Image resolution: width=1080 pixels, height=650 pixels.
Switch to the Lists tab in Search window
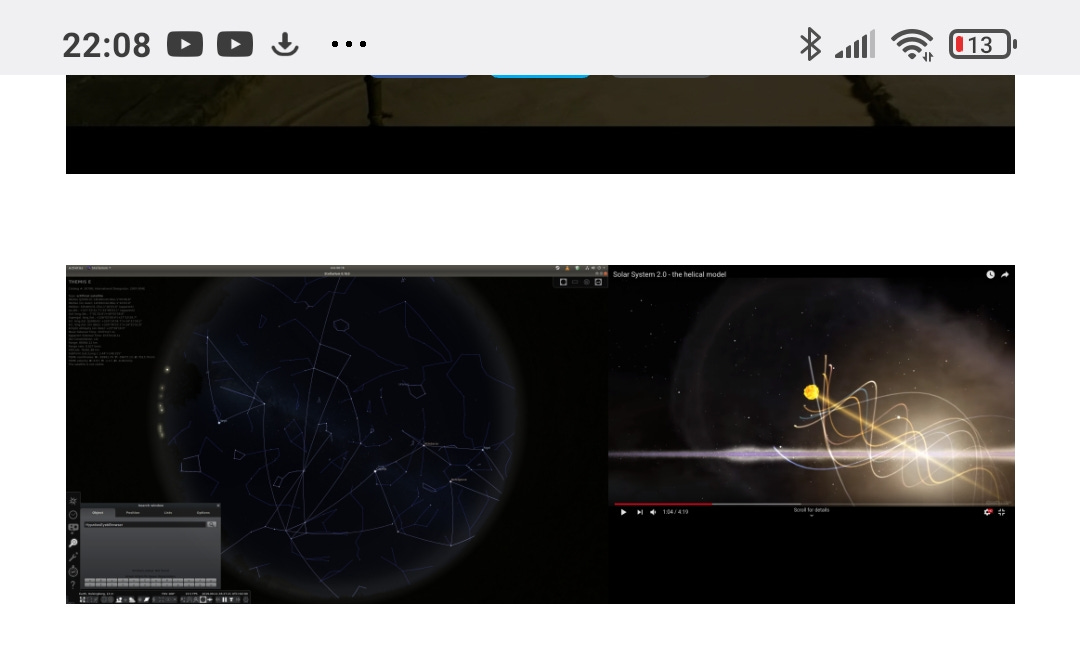point(168,513)
